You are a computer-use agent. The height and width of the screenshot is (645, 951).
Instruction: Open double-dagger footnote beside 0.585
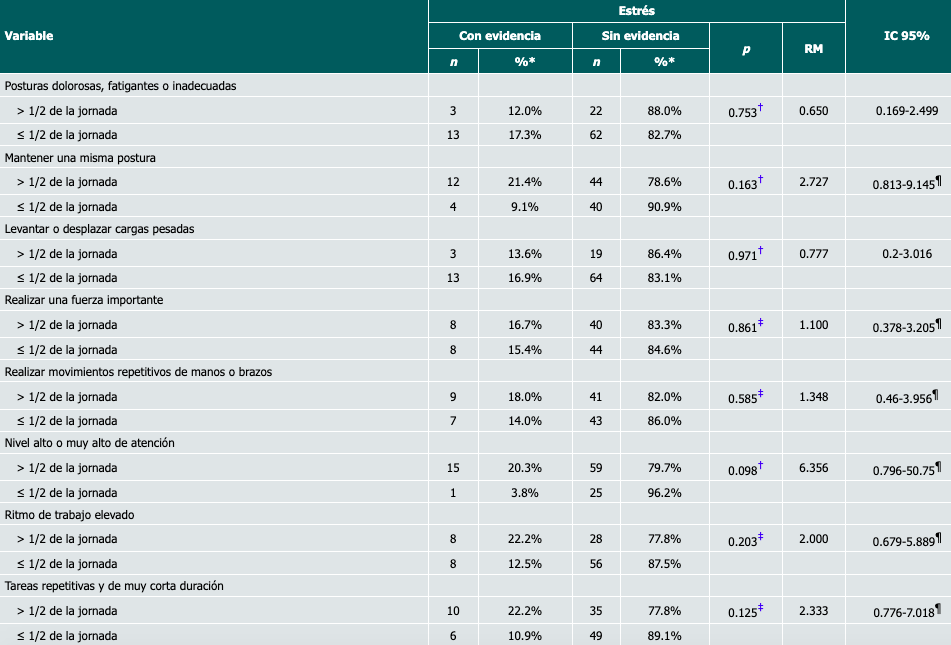click(761, 393)
